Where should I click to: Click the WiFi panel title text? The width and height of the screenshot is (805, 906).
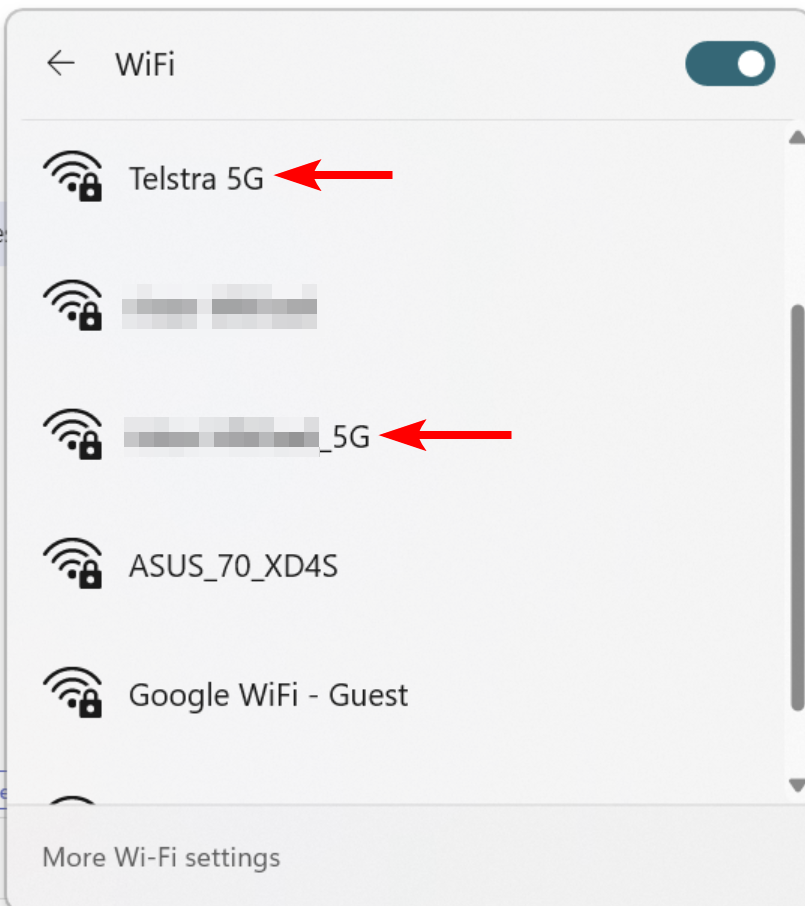pos(145,64)
